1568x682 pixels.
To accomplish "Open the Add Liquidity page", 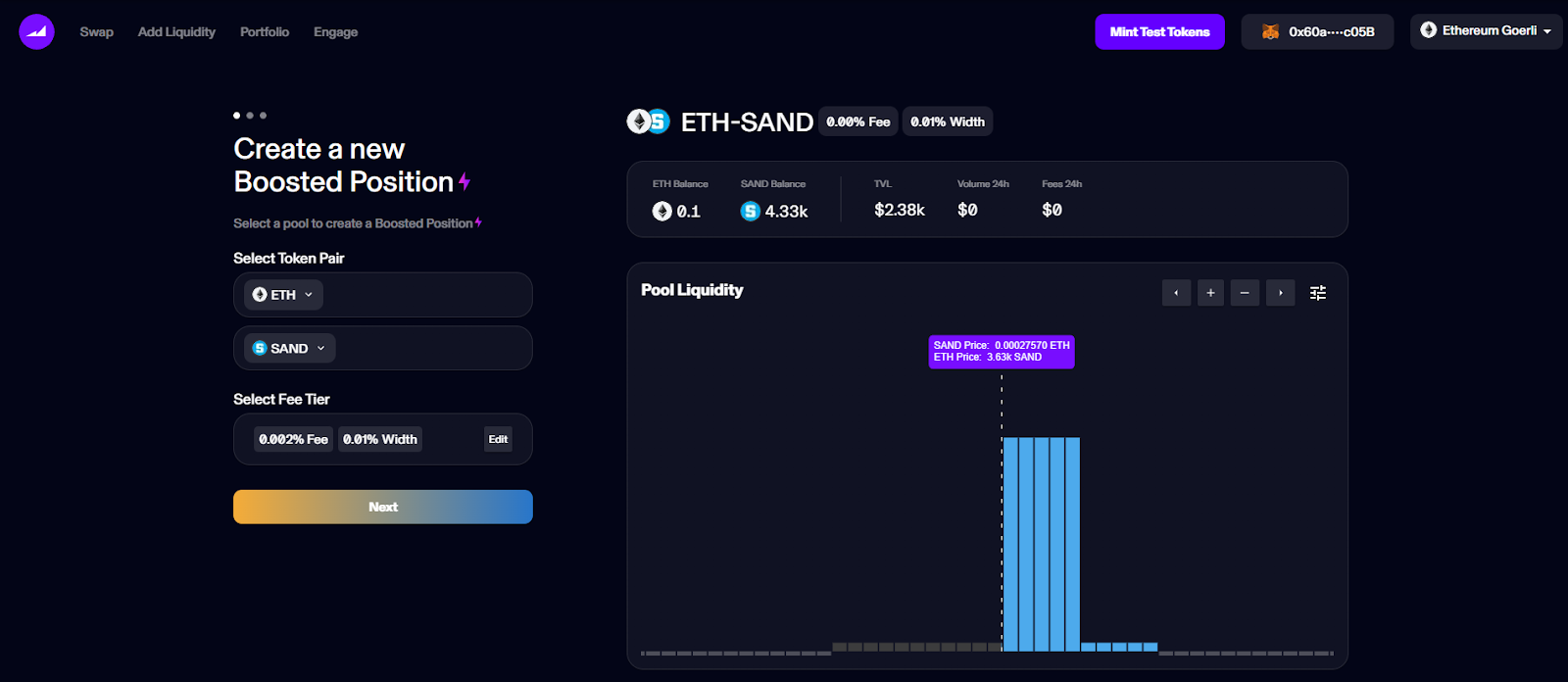I will point(176,32).
